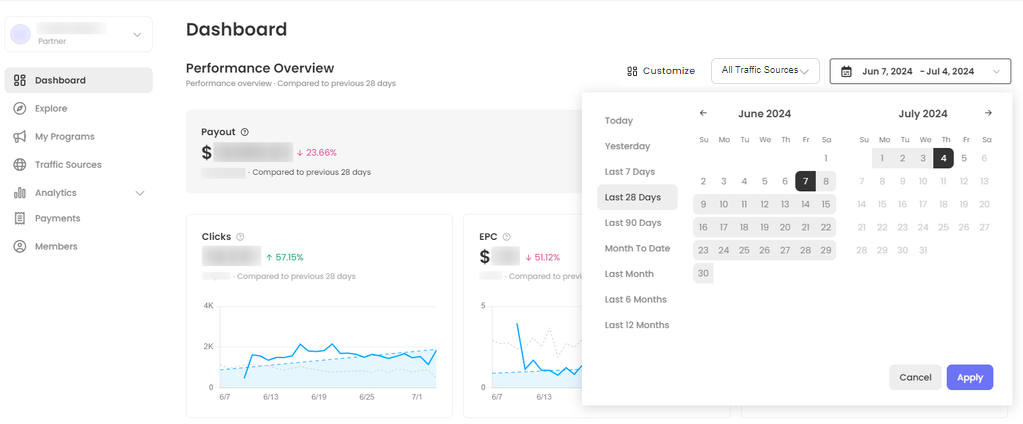Click the Dashboard grid icon in sidebar
1023x424 pixels.
click(x=20, y=80)
